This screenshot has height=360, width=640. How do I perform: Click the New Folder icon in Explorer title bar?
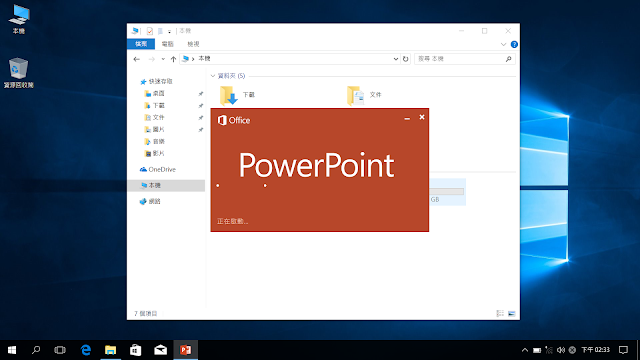[x=160, y=31]
